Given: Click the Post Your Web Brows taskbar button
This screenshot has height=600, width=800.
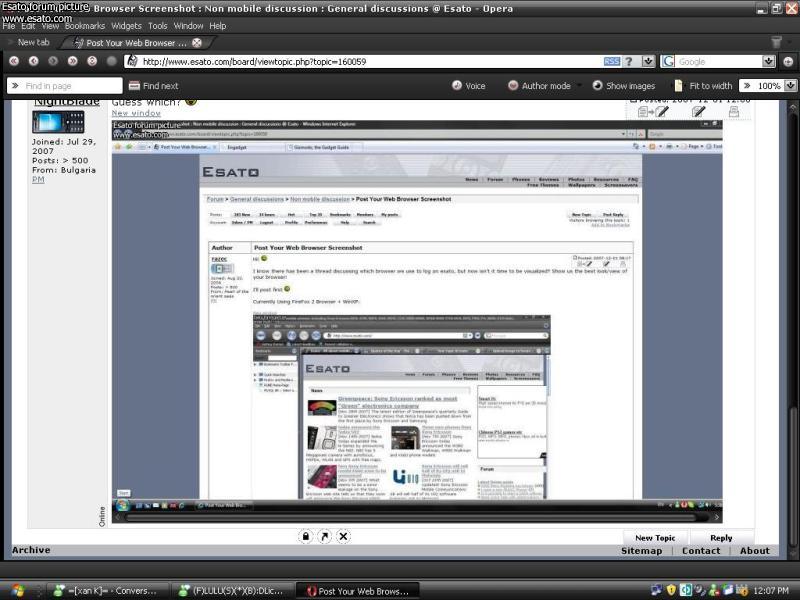Looking at the screenshot, I should (x=358, y=591).
